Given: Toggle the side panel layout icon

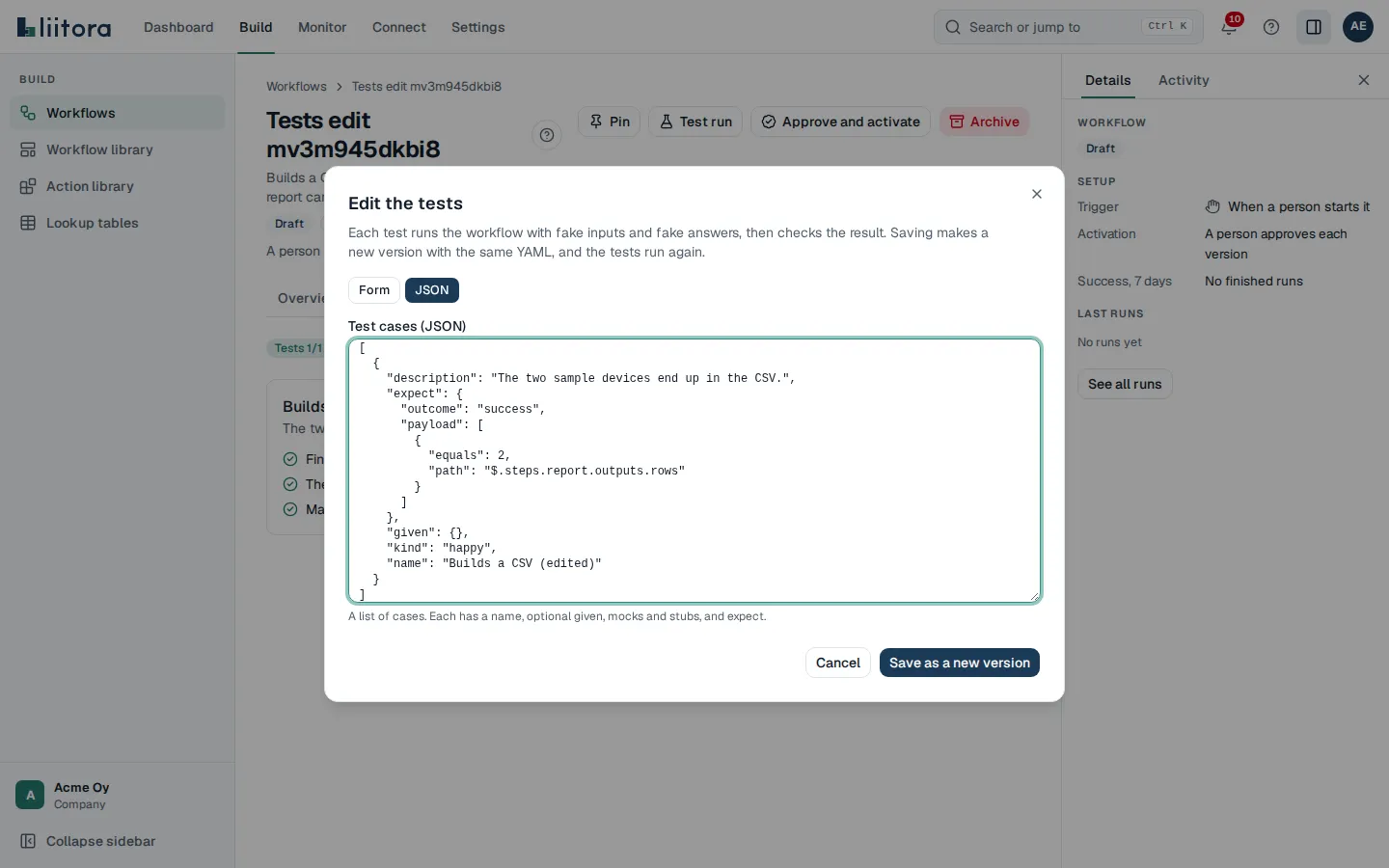Looking at the screenshot, I should [1314, 27].
